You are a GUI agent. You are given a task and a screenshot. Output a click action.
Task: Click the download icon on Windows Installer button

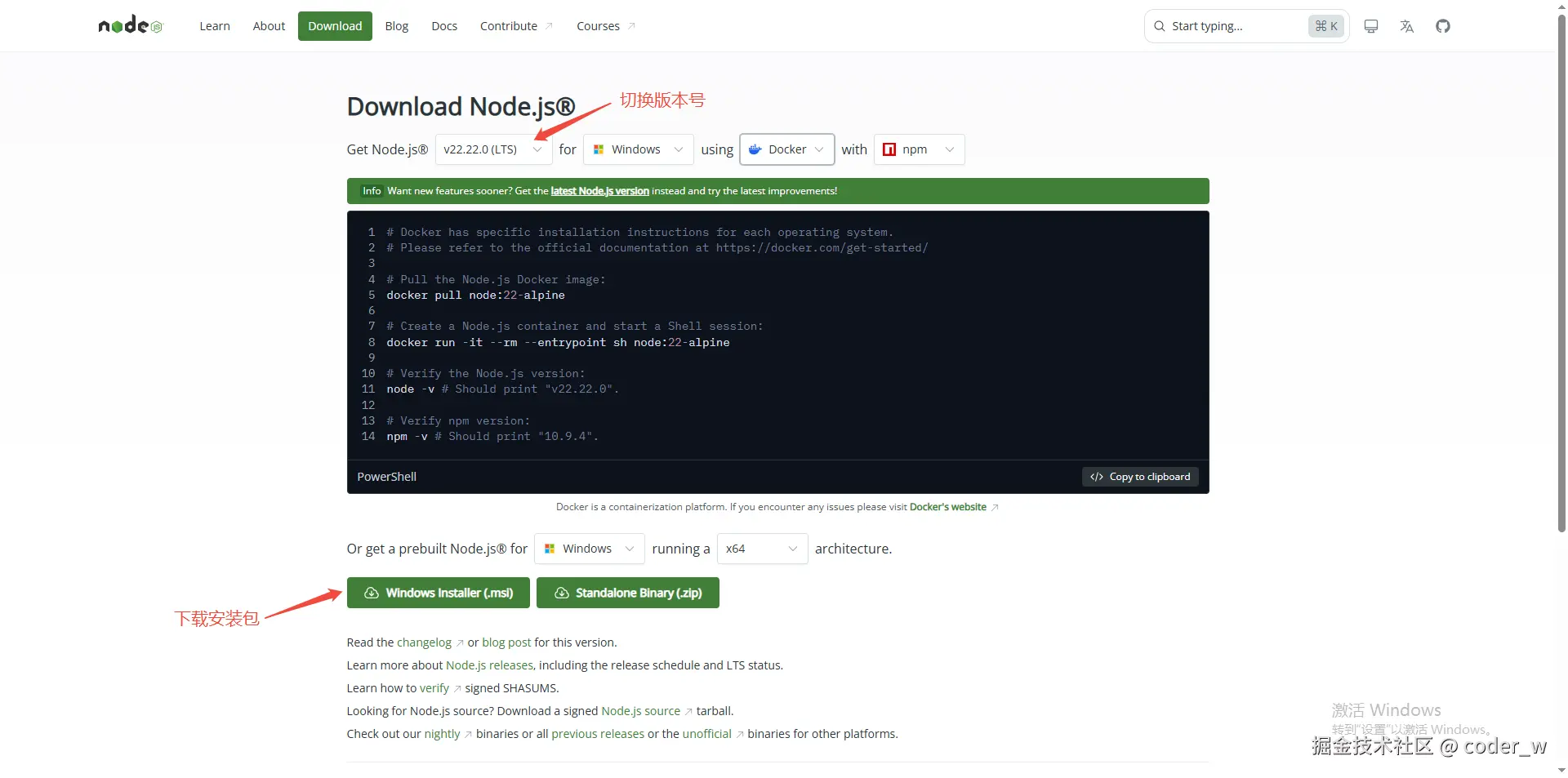(371, 593)
